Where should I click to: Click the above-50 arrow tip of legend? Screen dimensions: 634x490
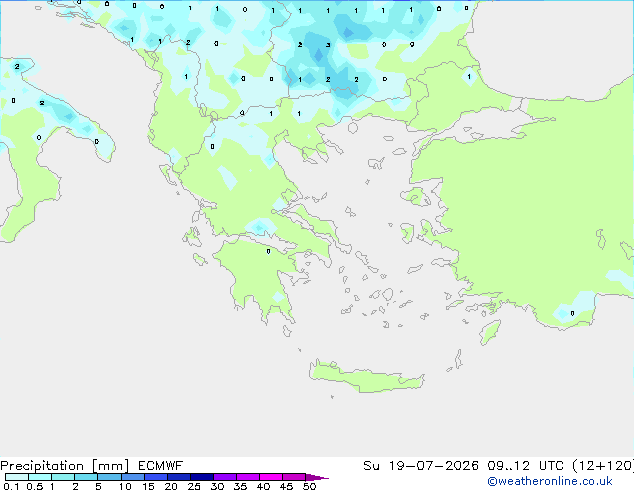click(x=317, y=477)
